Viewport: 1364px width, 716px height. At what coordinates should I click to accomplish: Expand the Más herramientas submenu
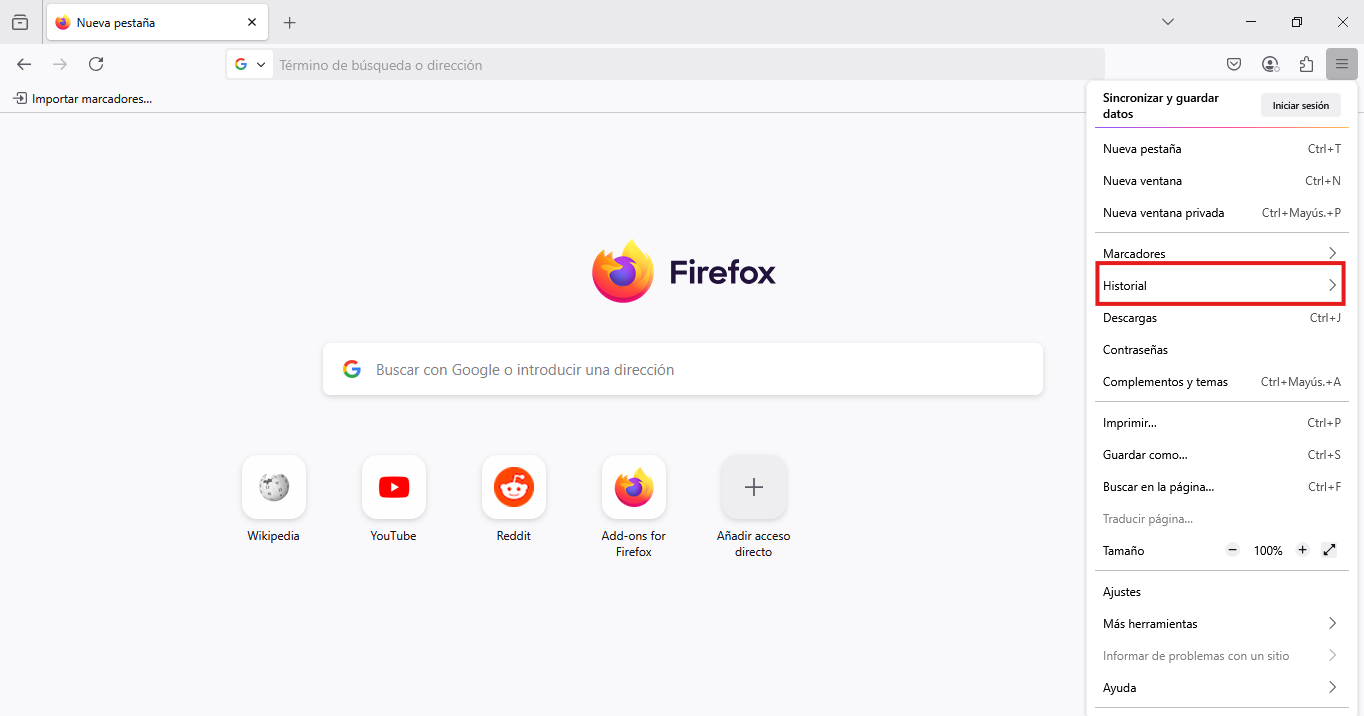coord(1221,624)
